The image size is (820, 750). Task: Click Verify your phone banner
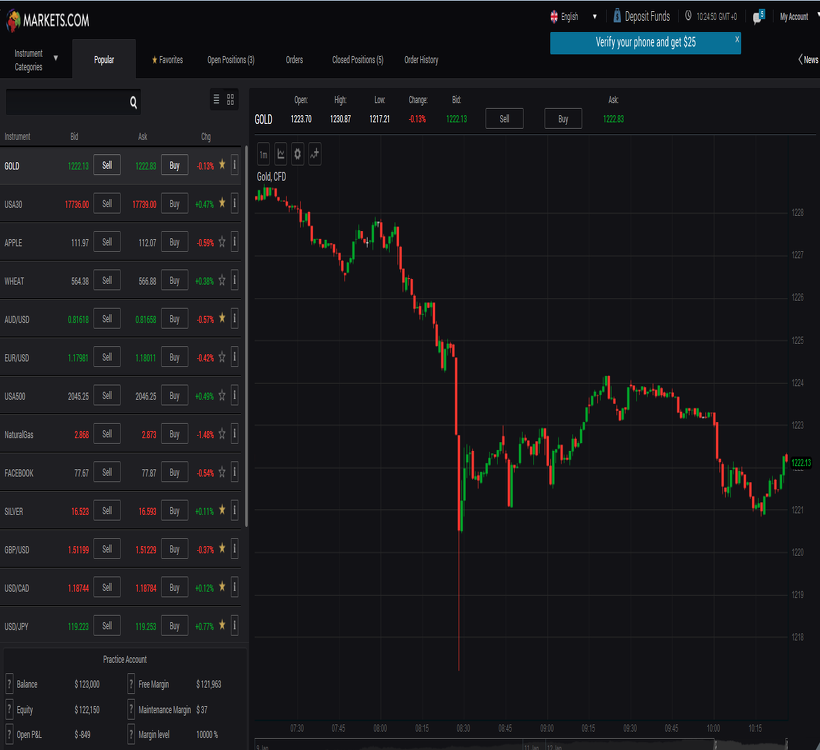click(x=645, y=42)
